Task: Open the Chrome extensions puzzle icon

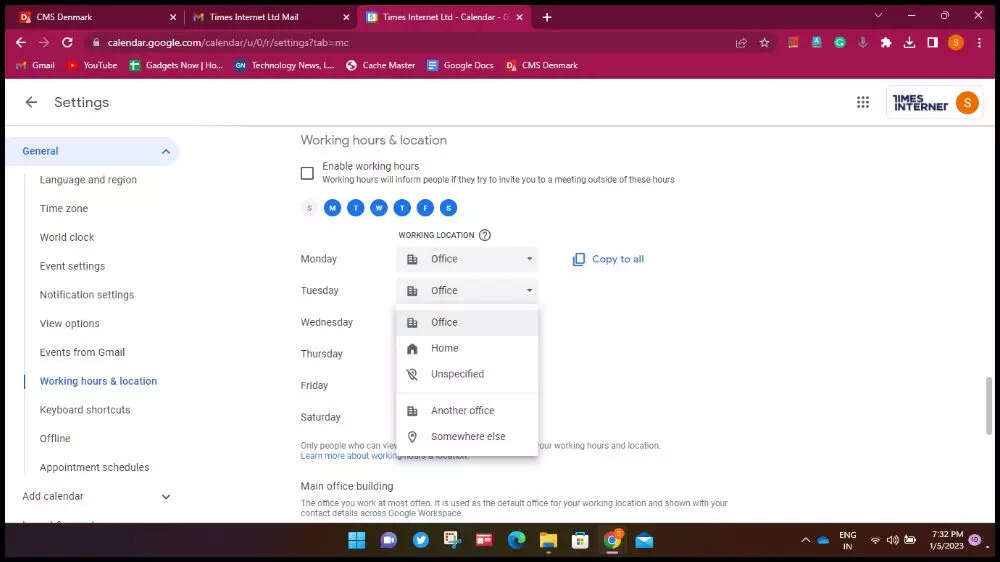Action: pos(886,43)
